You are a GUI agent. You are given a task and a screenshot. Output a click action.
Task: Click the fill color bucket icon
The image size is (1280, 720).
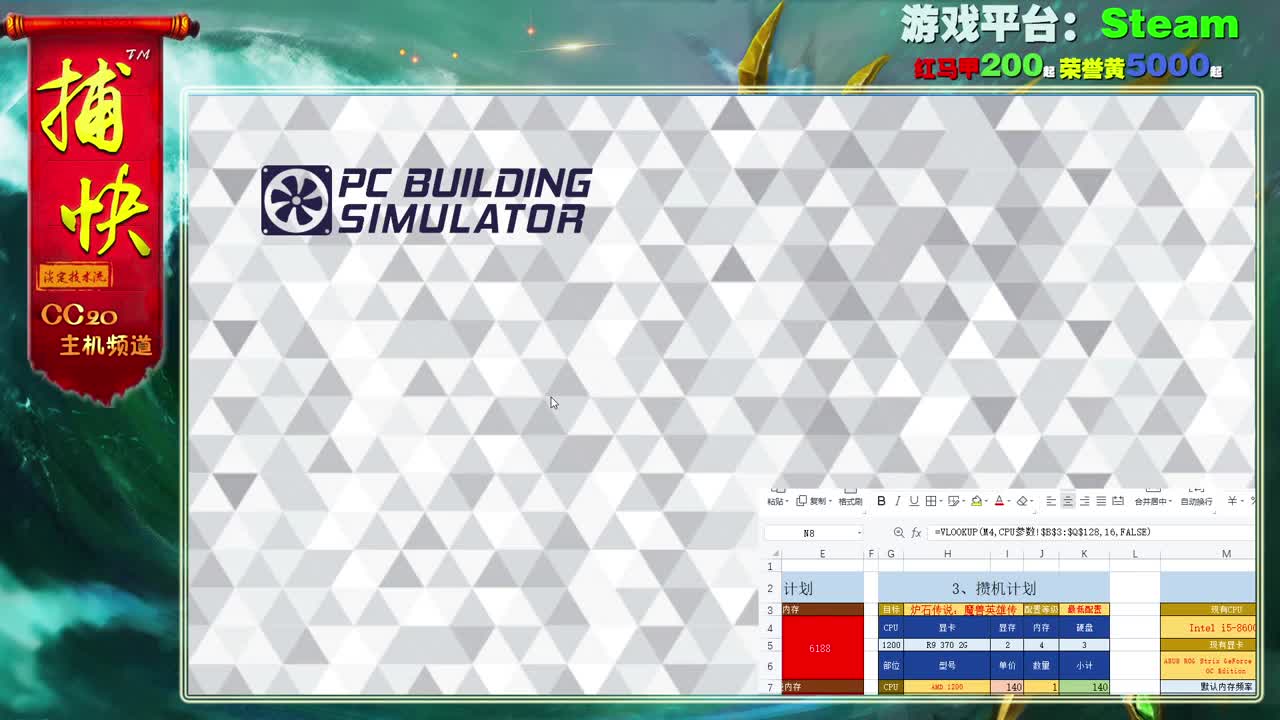(976, 501)
